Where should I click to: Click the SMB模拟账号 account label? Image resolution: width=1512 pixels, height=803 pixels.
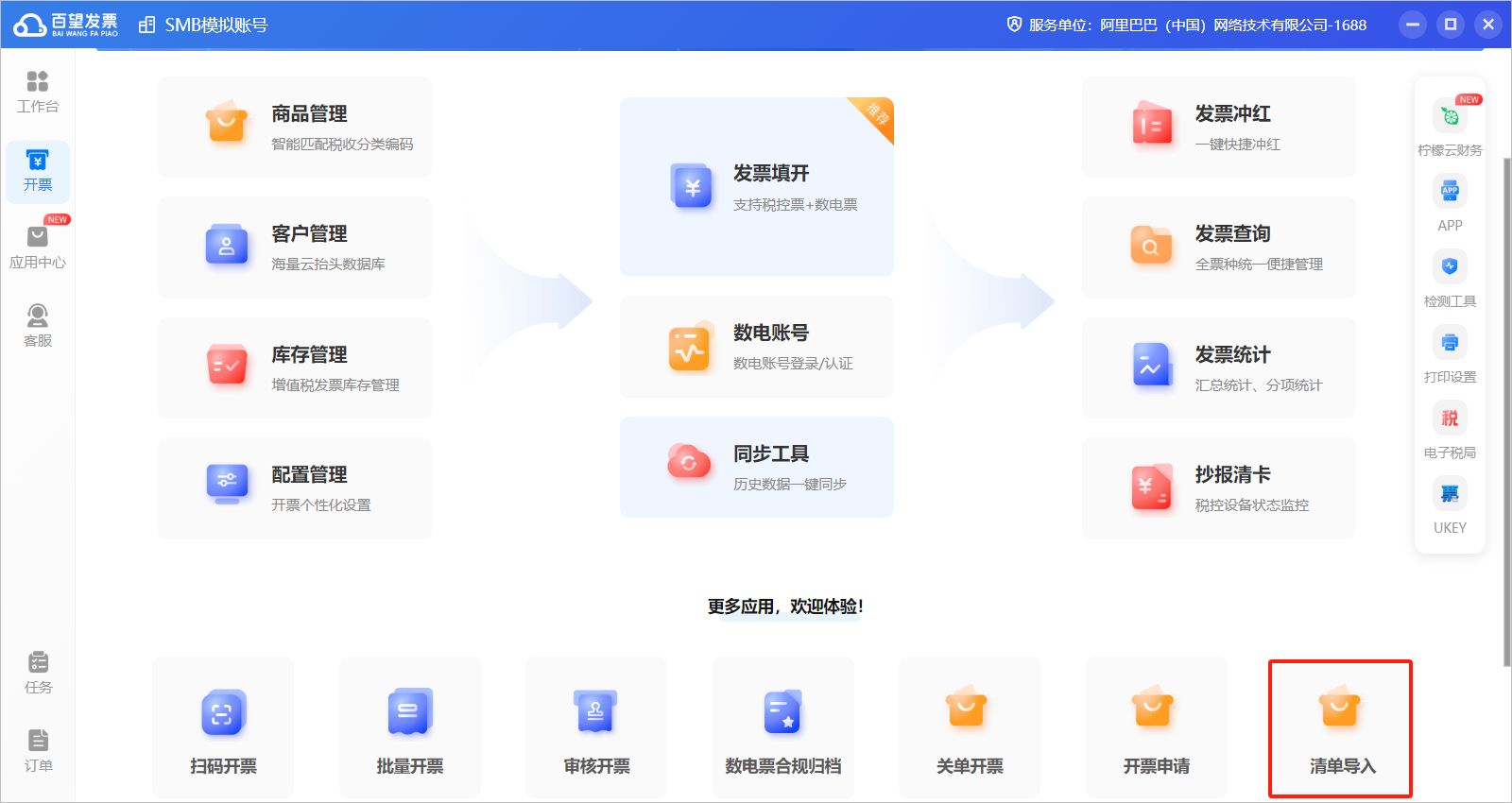pyautogui.click(x=215, y=26)
